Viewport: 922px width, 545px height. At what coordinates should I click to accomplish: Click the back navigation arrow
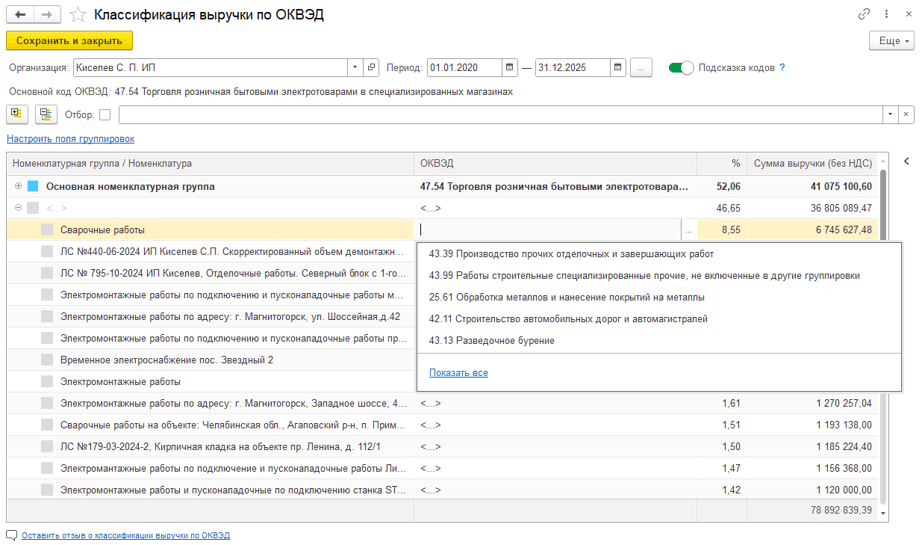(x=20, y=15)
